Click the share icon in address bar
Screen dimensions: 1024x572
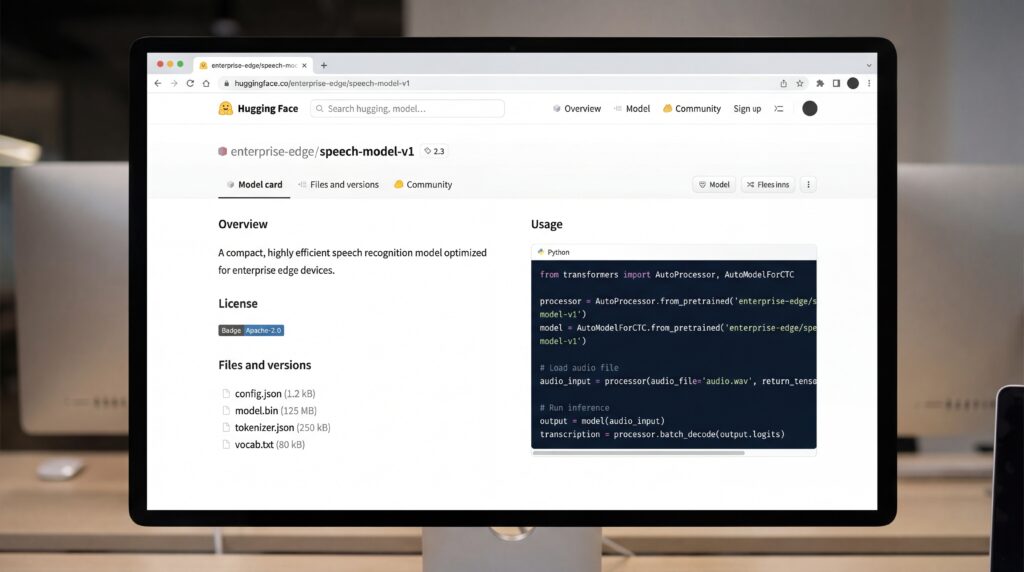click(783, 83)
